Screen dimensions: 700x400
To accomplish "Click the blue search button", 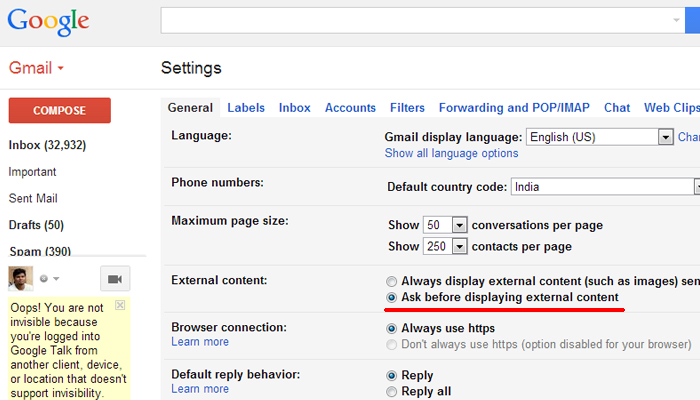I will point(692,20).
